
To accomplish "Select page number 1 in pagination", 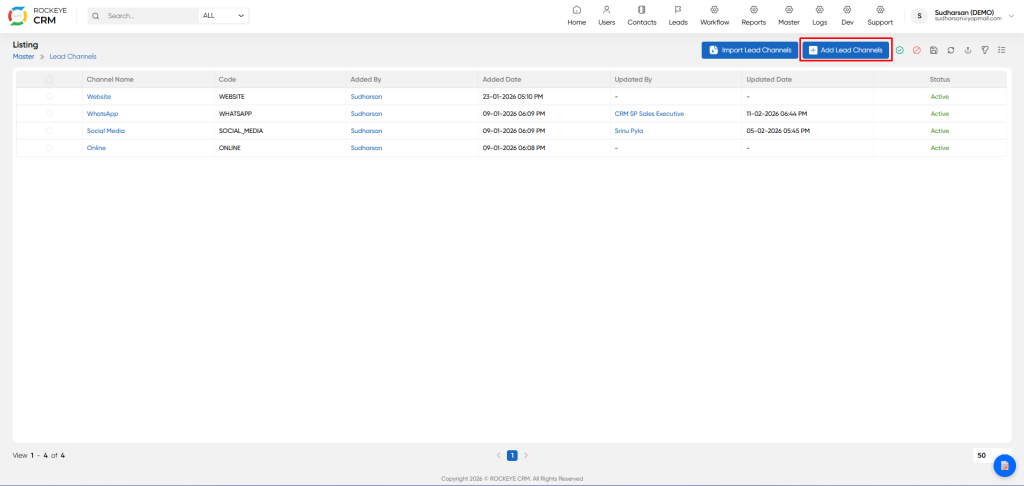I will 513,455.
